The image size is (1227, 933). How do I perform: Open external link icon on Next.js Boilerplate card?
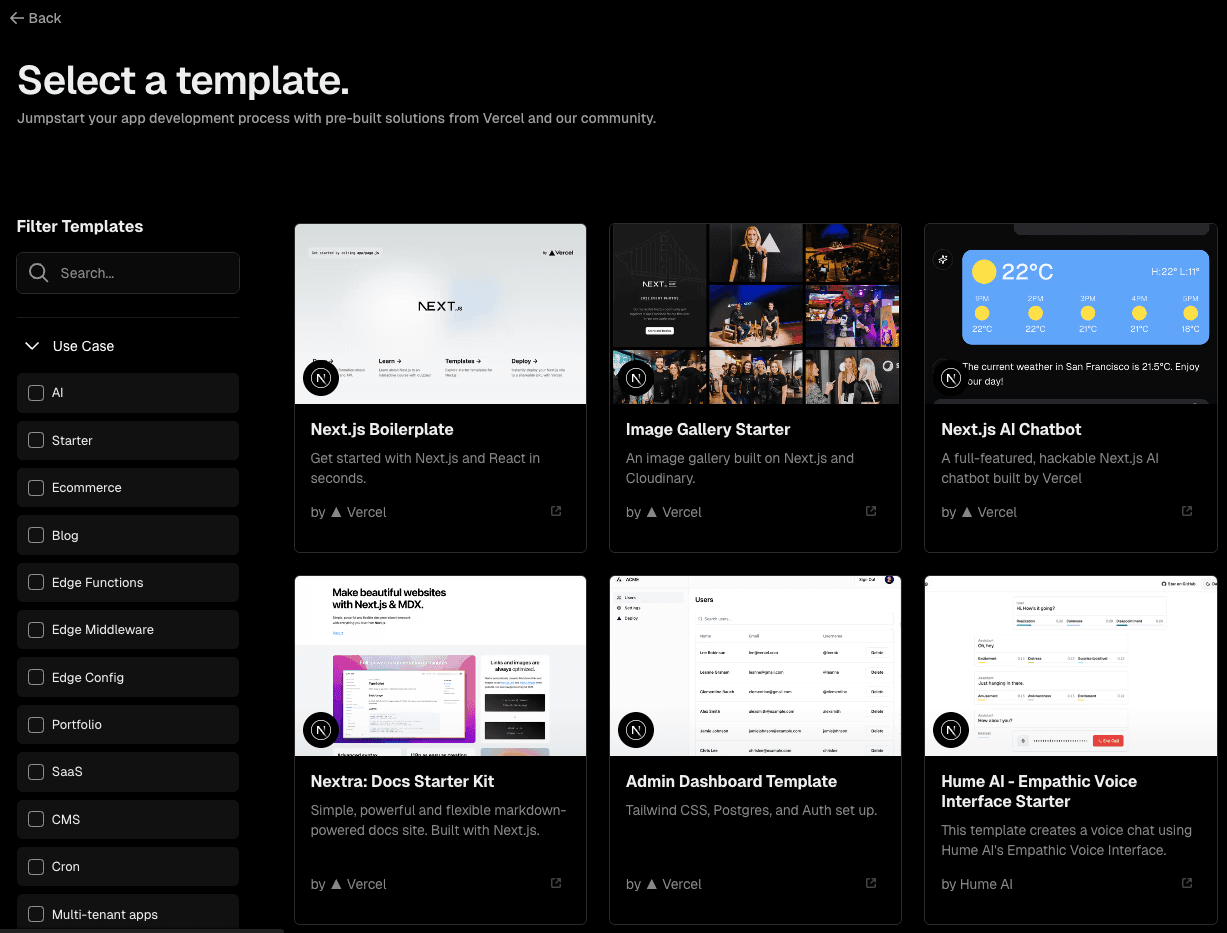click(x=556, y=511)
